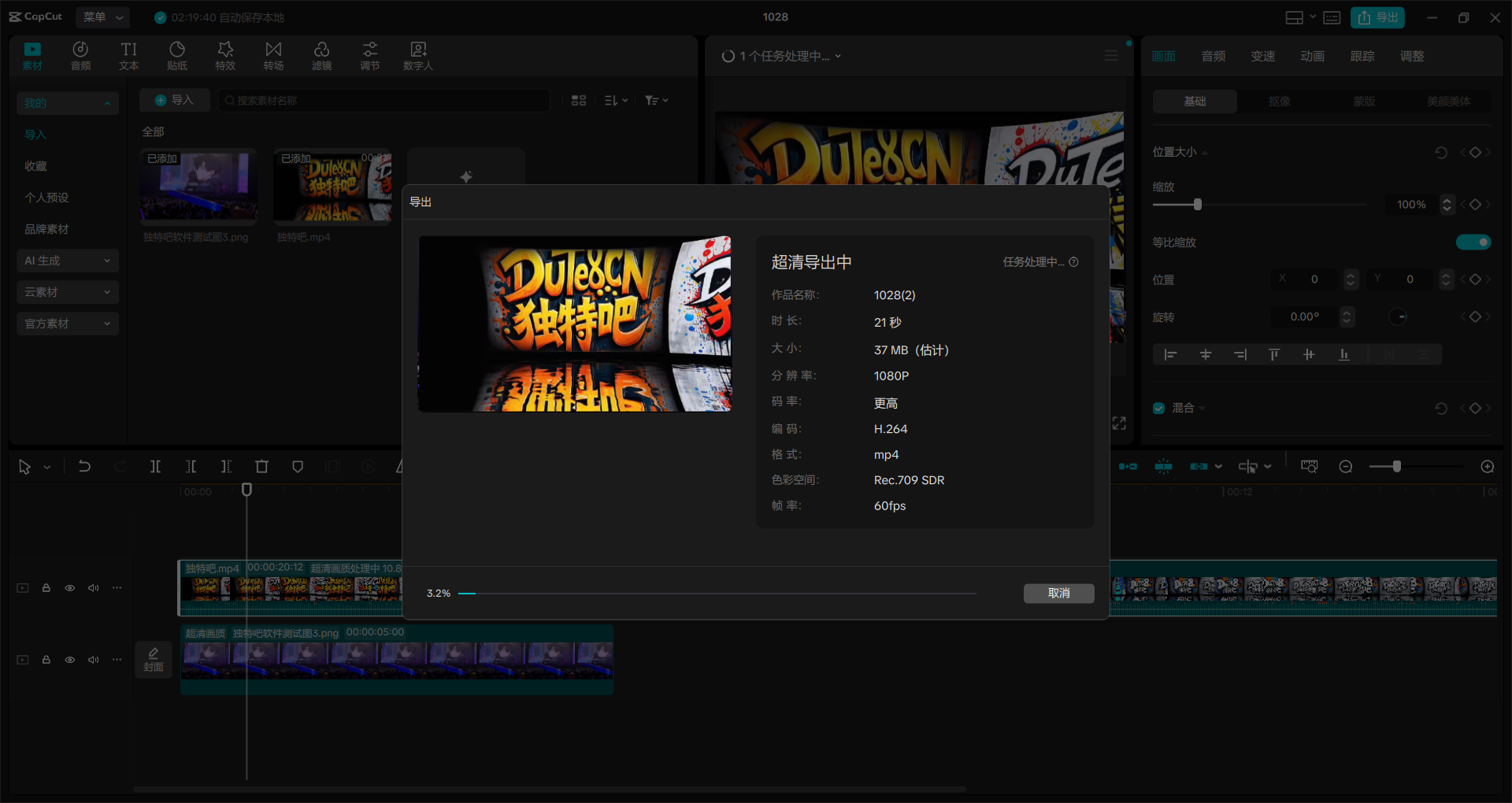This screenshot has height=803, width=1512.
Task: Toggle the 等比缩放 switch
Action: click(1473, 242)
